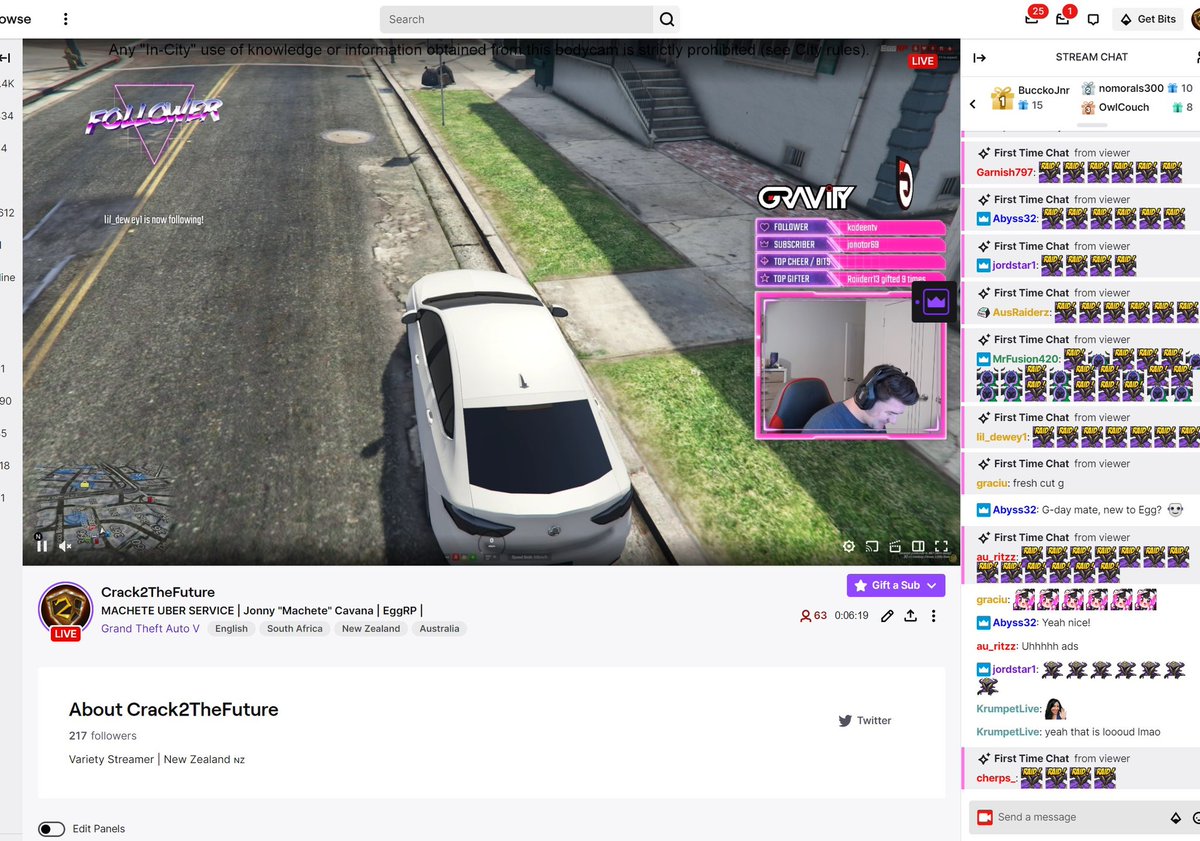Open the whispers chat bubble icon
This screenshot has width=1200, height=841.
(x=1093, y=19)
